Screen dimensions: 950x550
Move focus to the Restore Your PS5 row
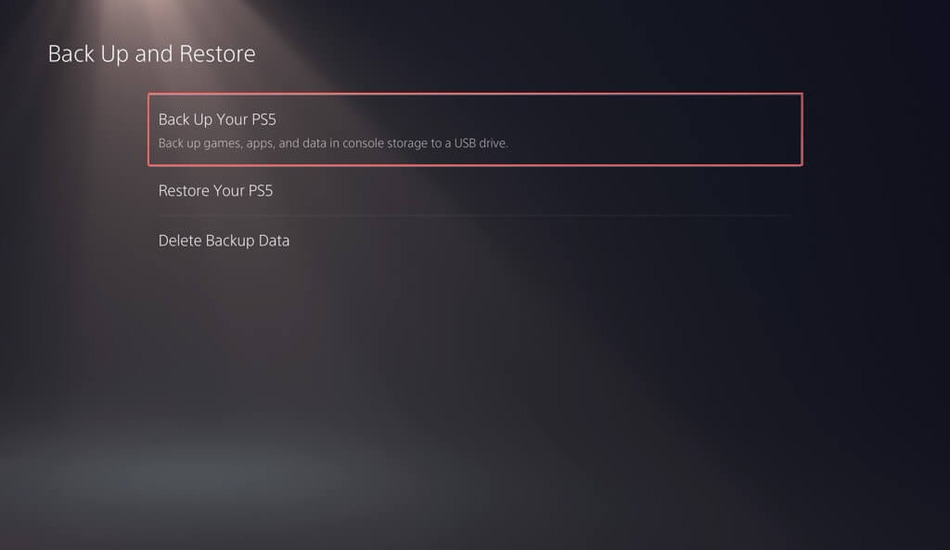[x=475, y=190]
